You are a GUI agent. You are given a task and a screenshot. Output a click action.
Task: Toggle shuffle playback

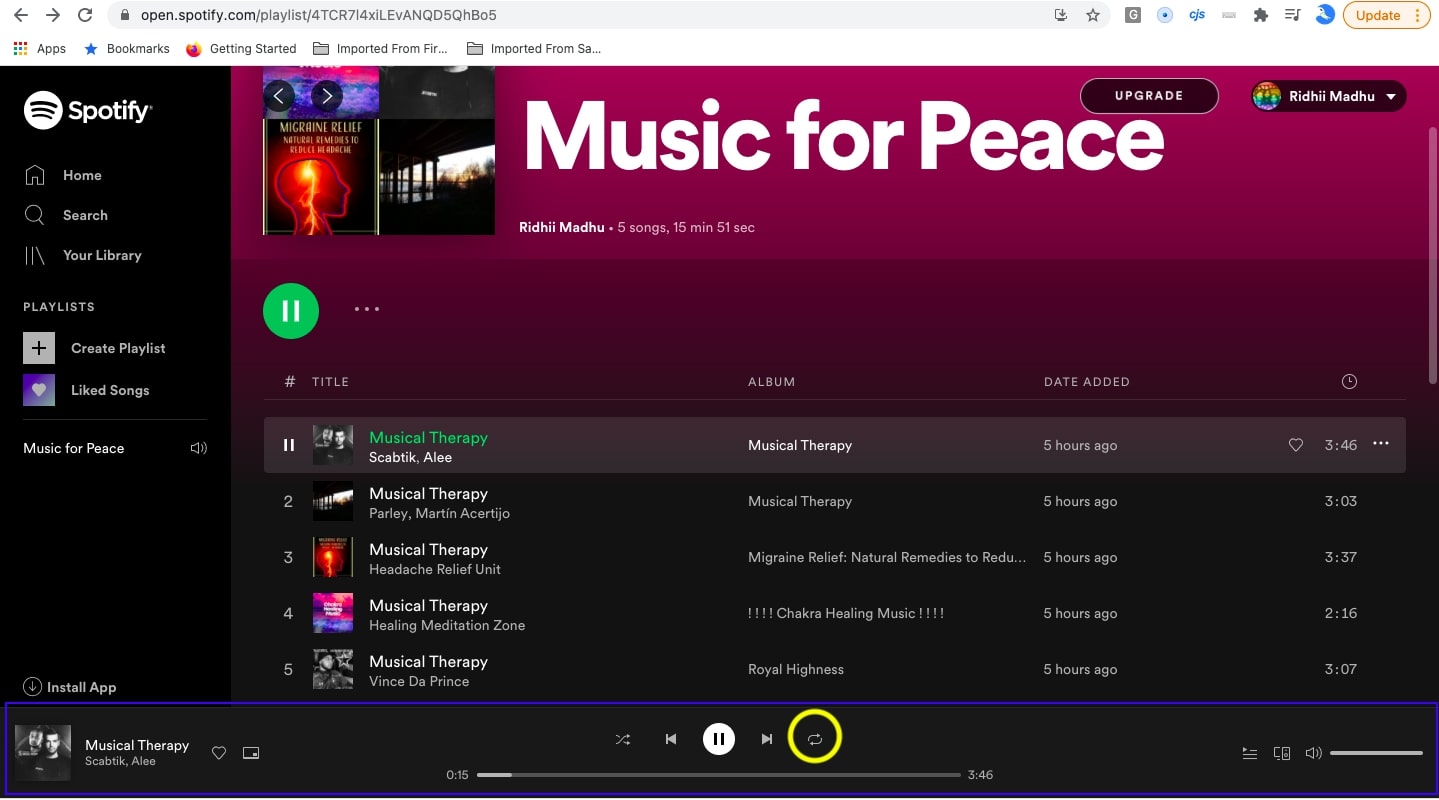pyautogui.click(x=623, y=739)
